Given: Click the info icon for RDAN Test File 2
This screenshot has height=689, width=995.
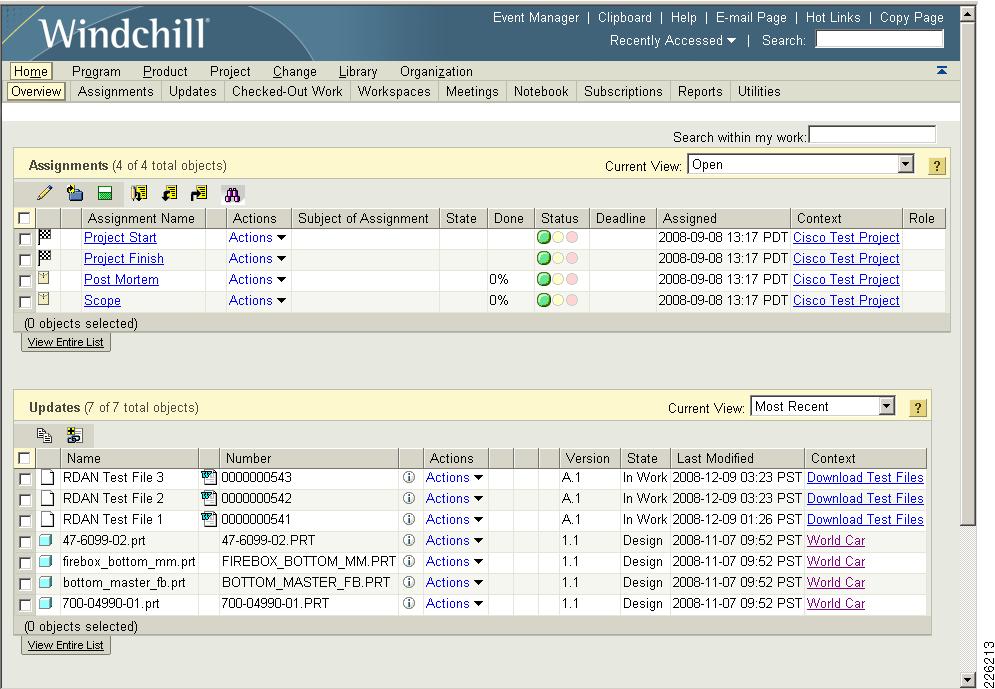Looking at the screenshot, I should pos(409,499).
